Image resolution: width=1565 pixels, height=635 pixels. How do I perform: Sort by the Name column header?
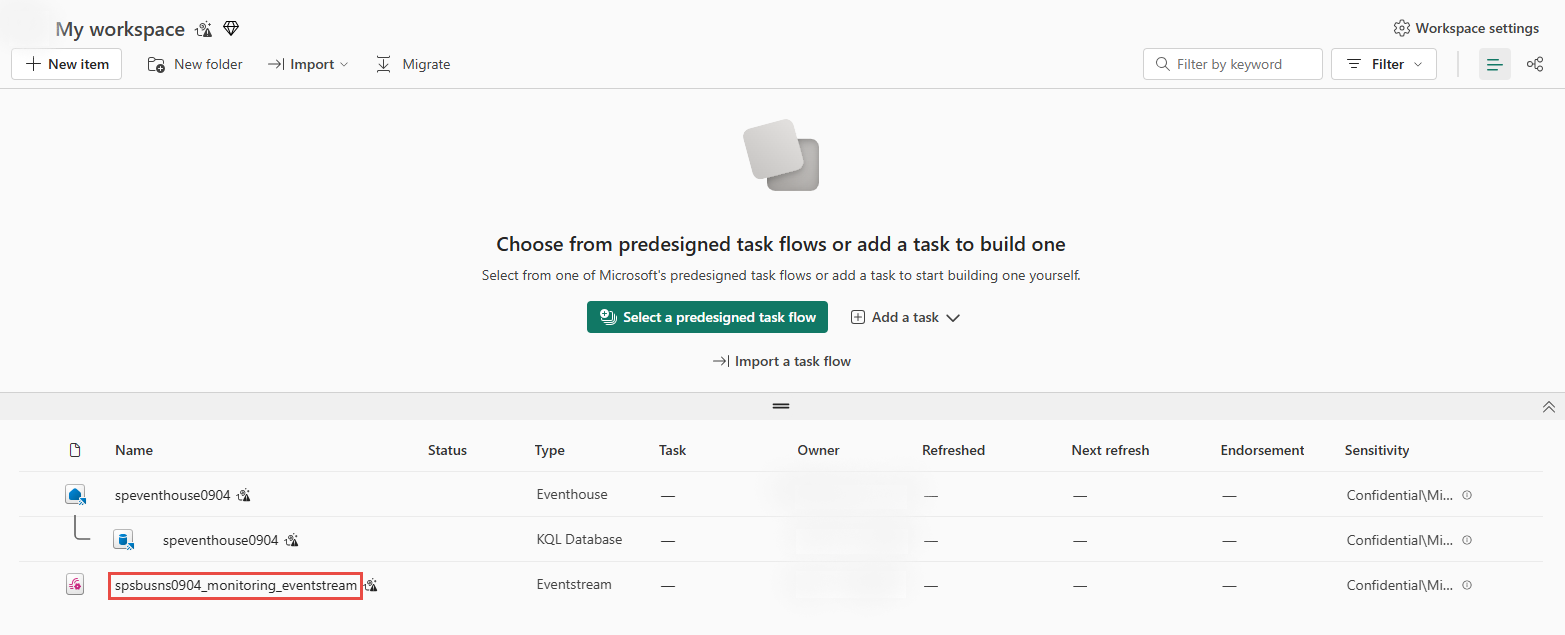click(x=134, y=450)
